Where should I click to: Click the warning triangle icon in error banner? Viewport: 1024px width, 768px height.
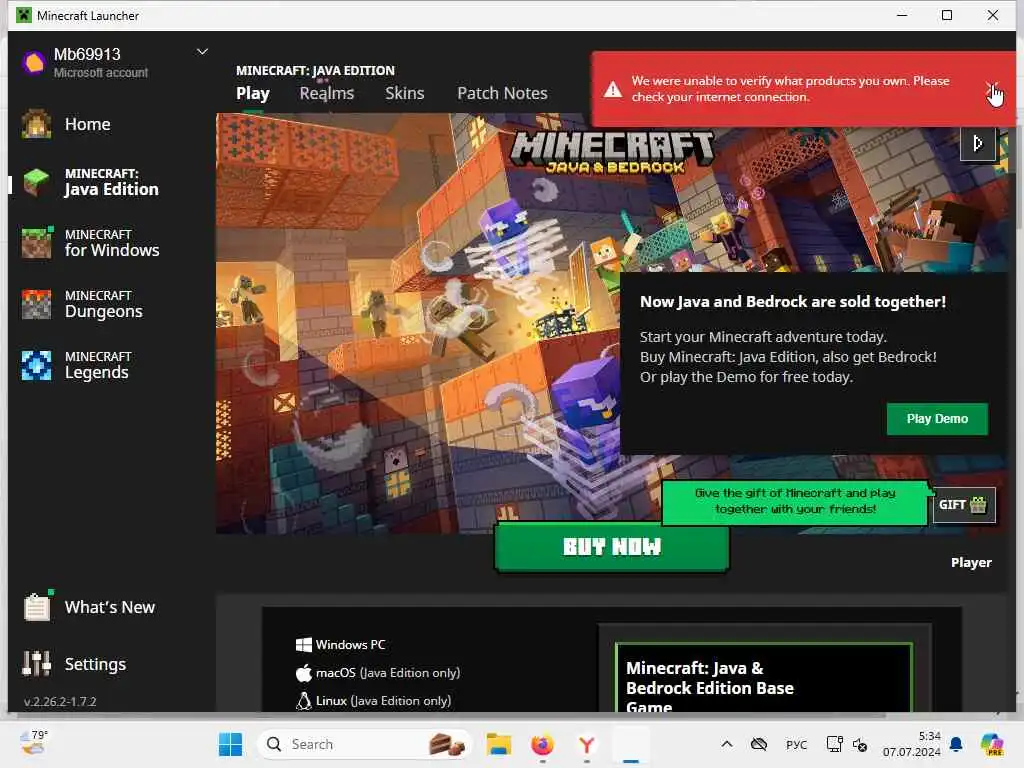coord(613,89)
